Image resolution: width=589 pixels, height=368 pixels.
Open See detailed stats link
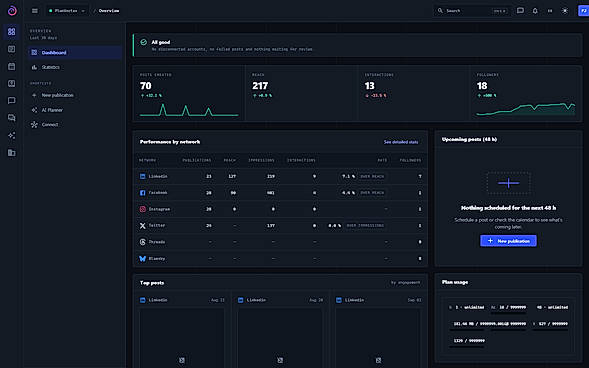tap(401, 142)
